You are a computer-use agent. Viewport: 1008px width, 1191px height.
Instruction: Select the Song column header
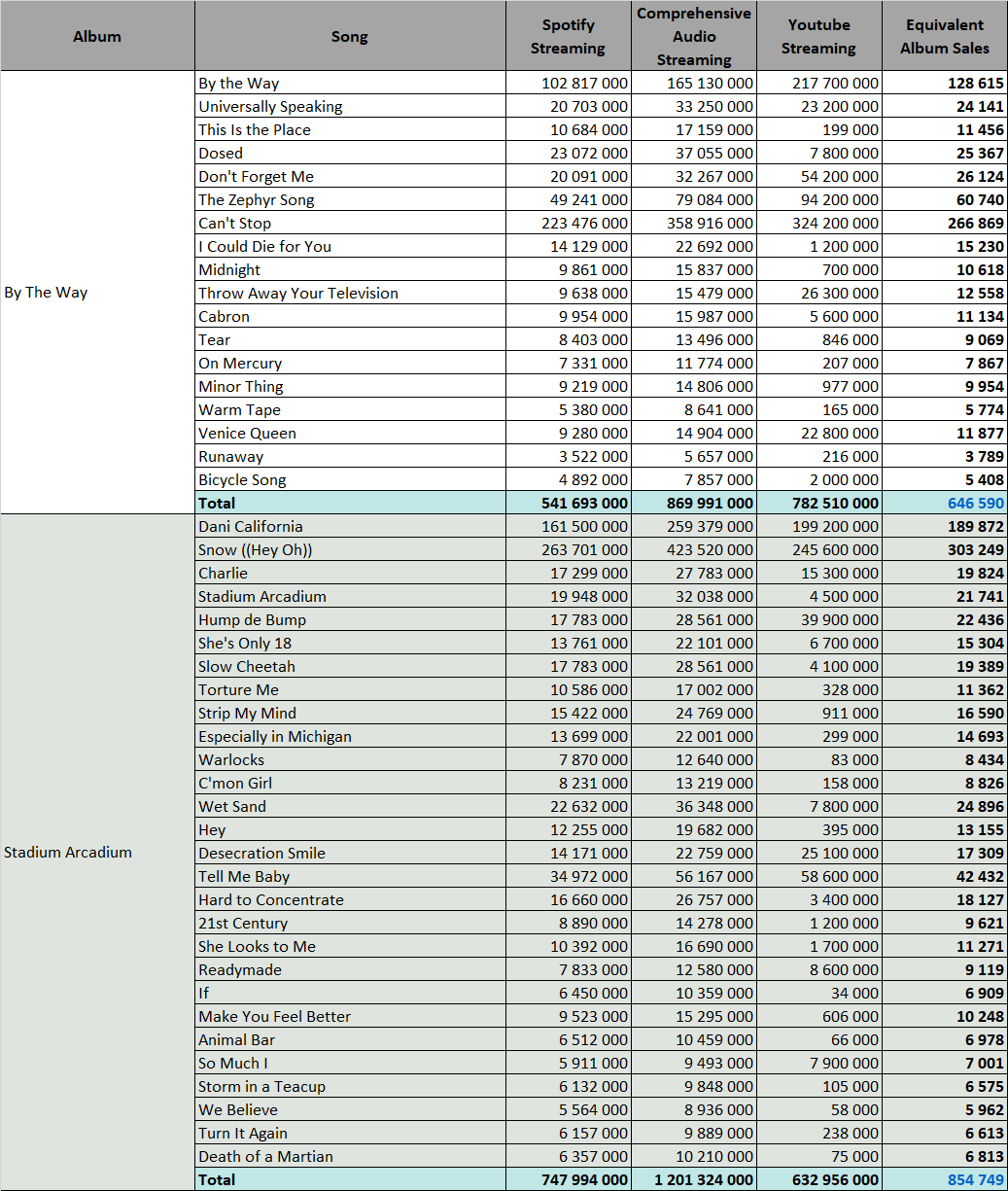point(350,36)
